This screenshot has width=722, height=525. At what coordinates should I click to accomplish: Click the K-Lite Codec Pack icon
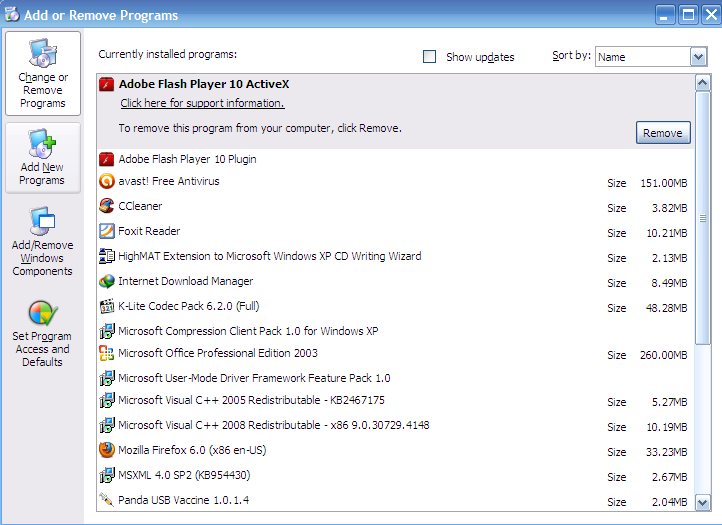106,306
